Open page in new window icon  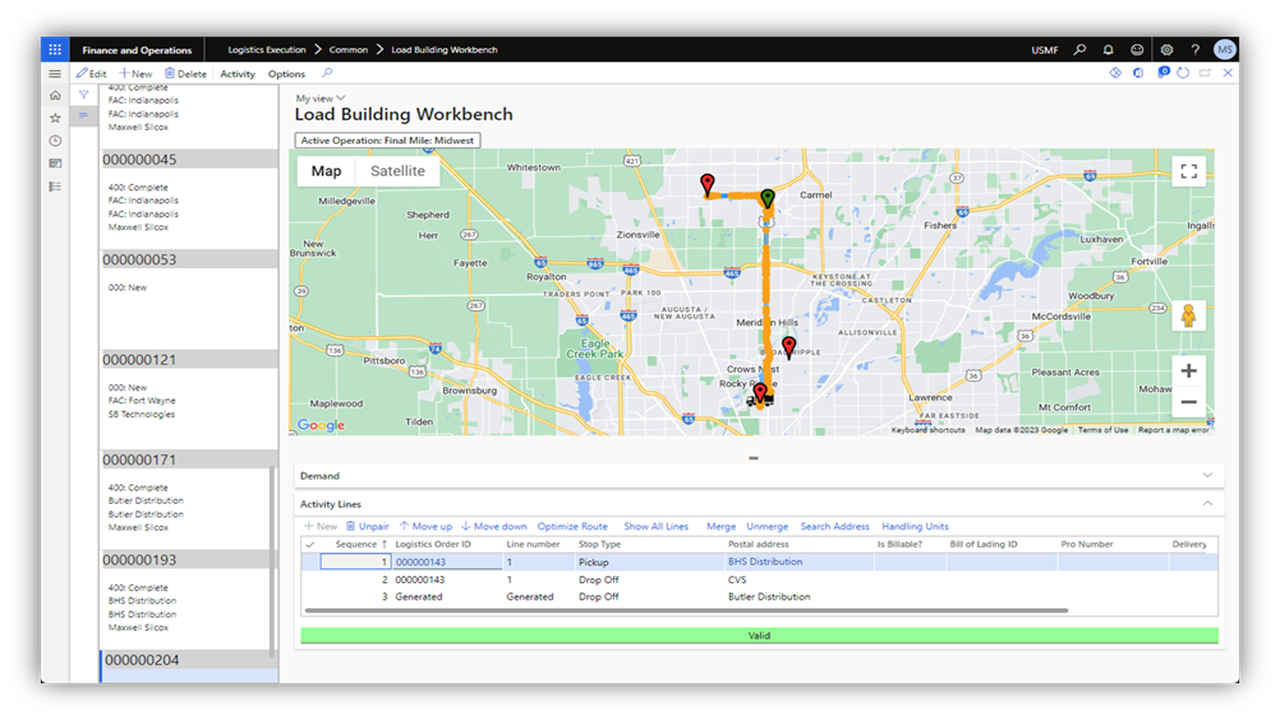[1205, 73]
